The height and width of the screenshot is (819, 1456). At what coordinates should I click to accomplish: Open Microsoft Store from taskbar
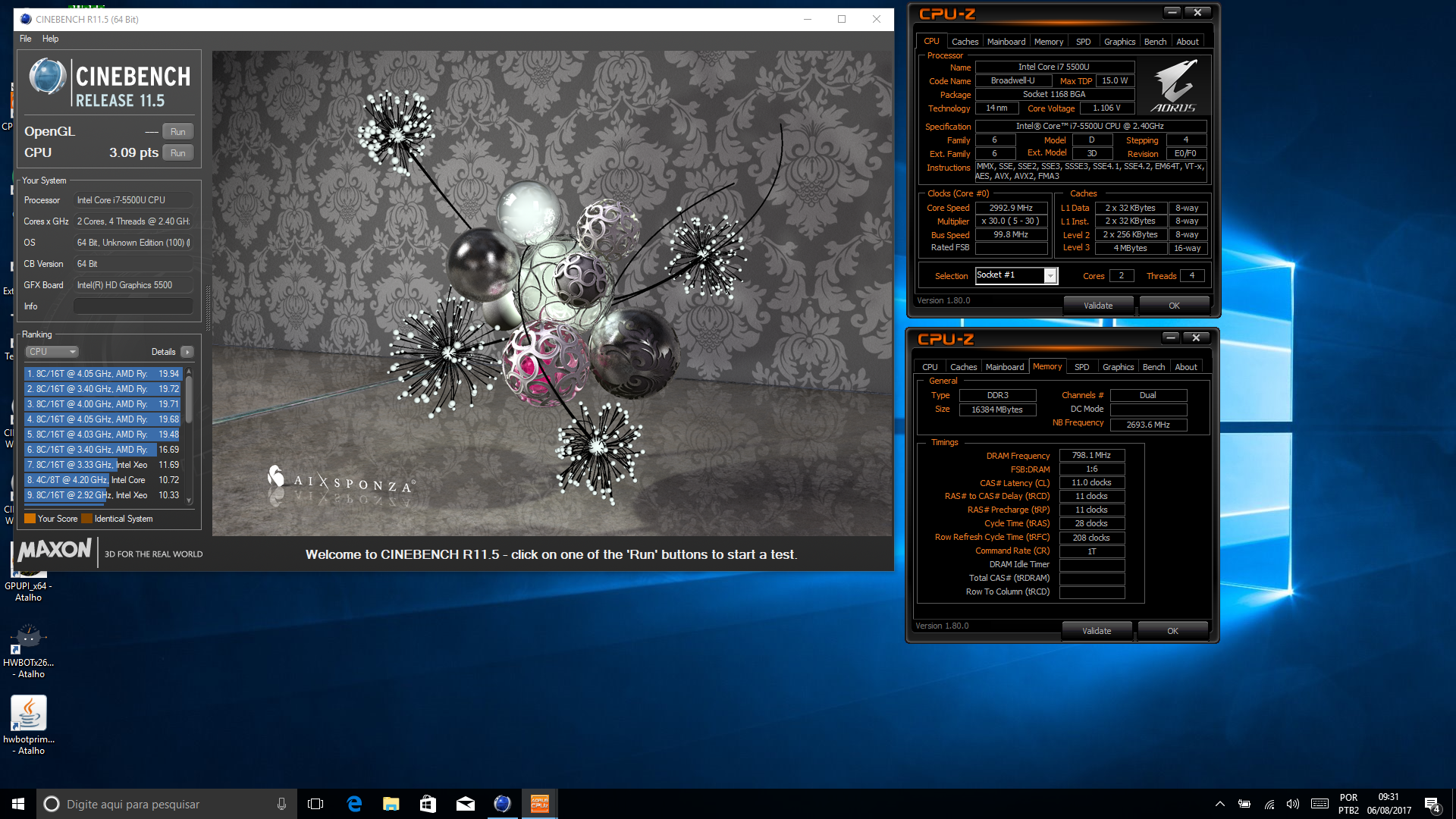click(428, 804)
